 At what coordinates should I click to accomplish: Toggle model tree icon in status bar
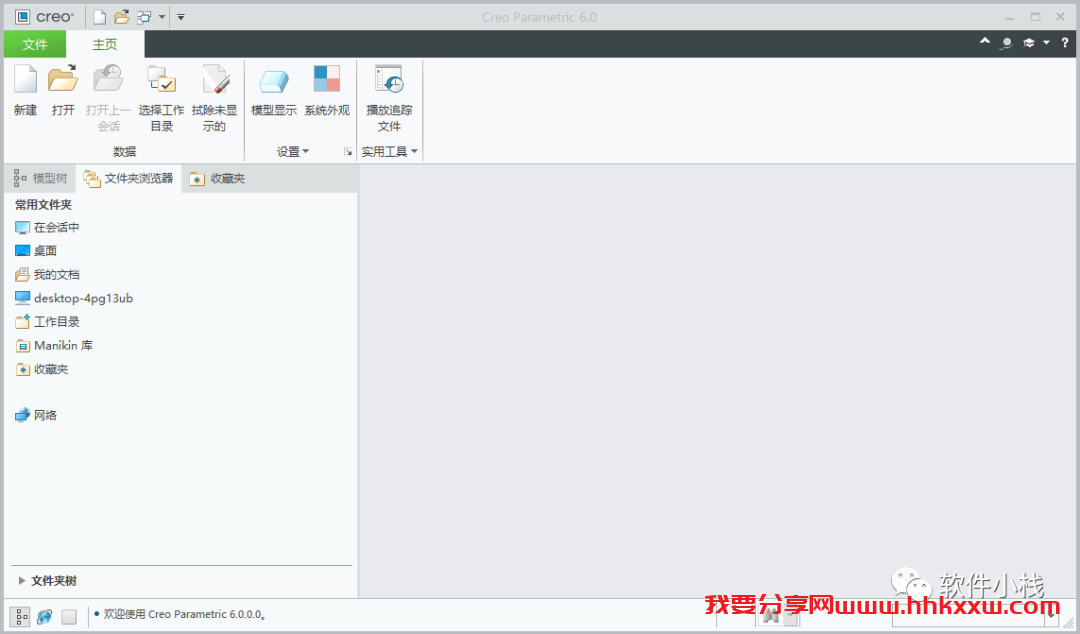click(19, 616)
